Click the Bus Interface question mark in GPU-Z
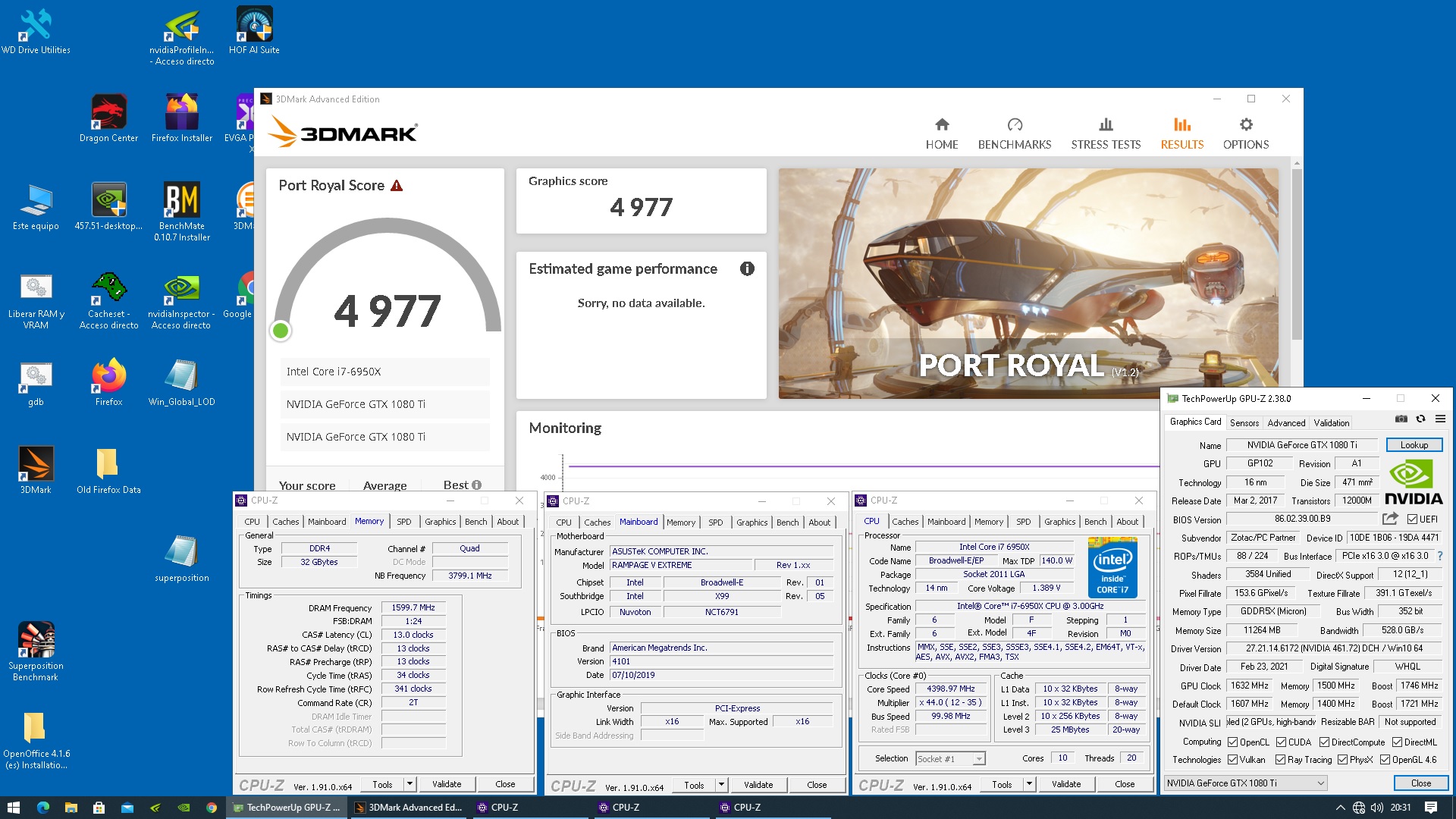The height and width of the screenshot is (819, 1456). [1439, 556]
